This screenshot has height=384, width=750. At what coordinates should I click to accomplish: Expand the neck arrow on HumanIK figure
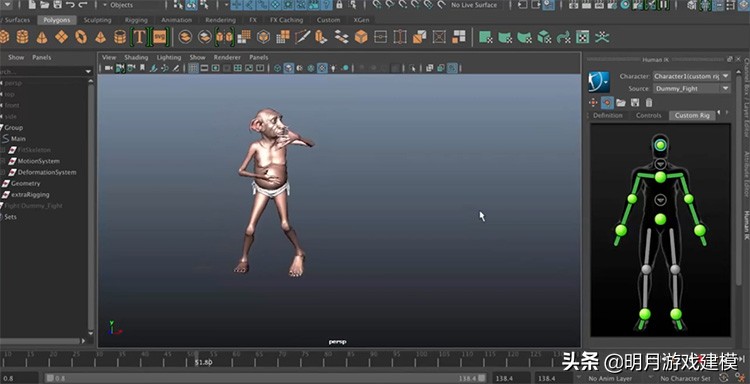pos(660,164)
